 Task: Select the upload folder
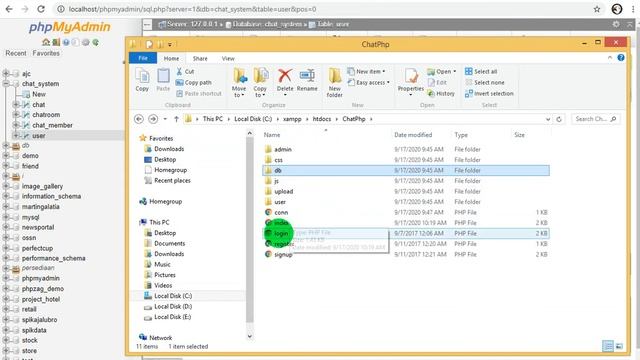pyautogui.click(x=284, y=191)
